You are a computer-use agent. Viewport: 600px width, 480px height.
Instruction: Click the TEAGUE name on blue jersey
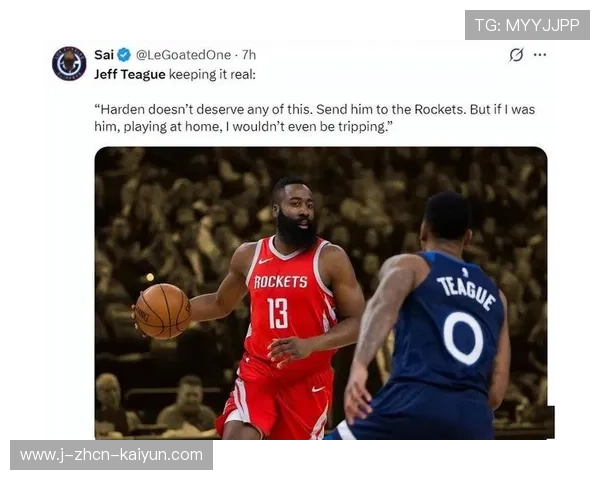click(x=466, y=292)
